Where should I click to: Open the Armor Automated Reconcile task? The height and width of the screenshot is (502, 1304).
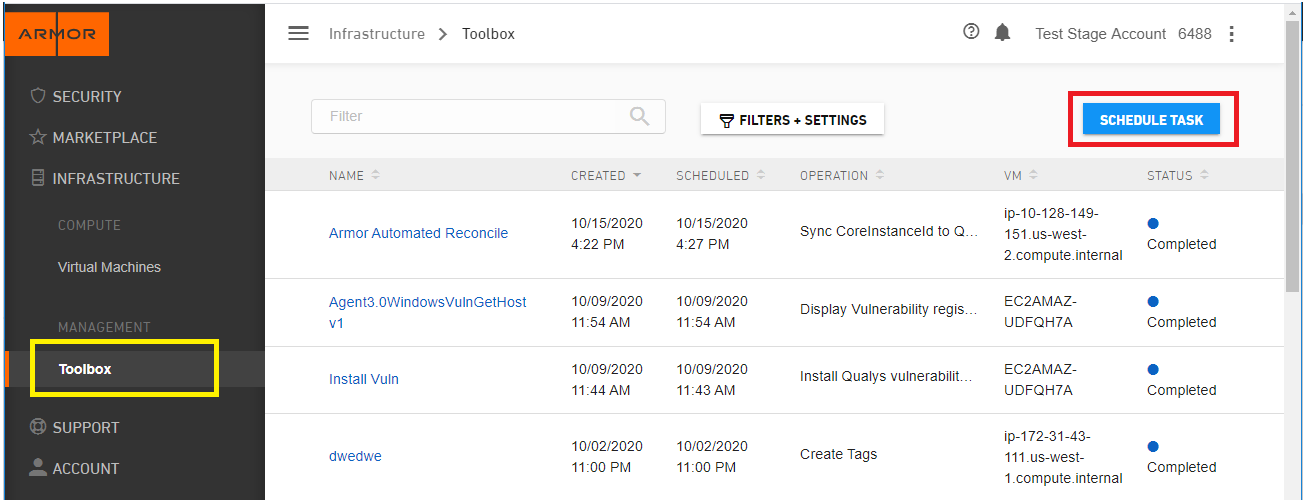tap(418, 233)
